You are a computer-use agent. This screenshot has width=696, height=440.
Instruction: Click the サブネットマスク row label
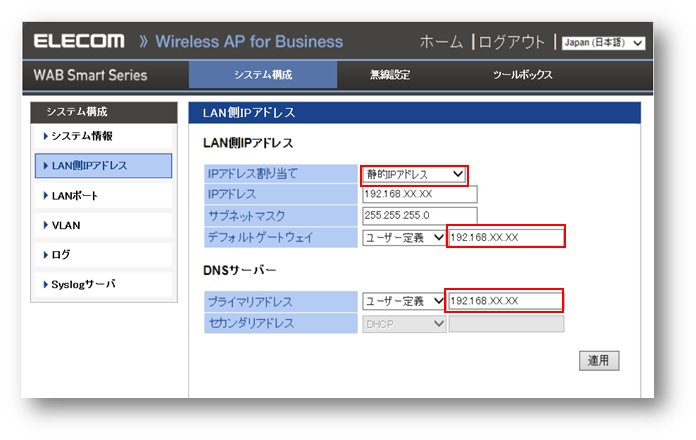click(281, 216)
